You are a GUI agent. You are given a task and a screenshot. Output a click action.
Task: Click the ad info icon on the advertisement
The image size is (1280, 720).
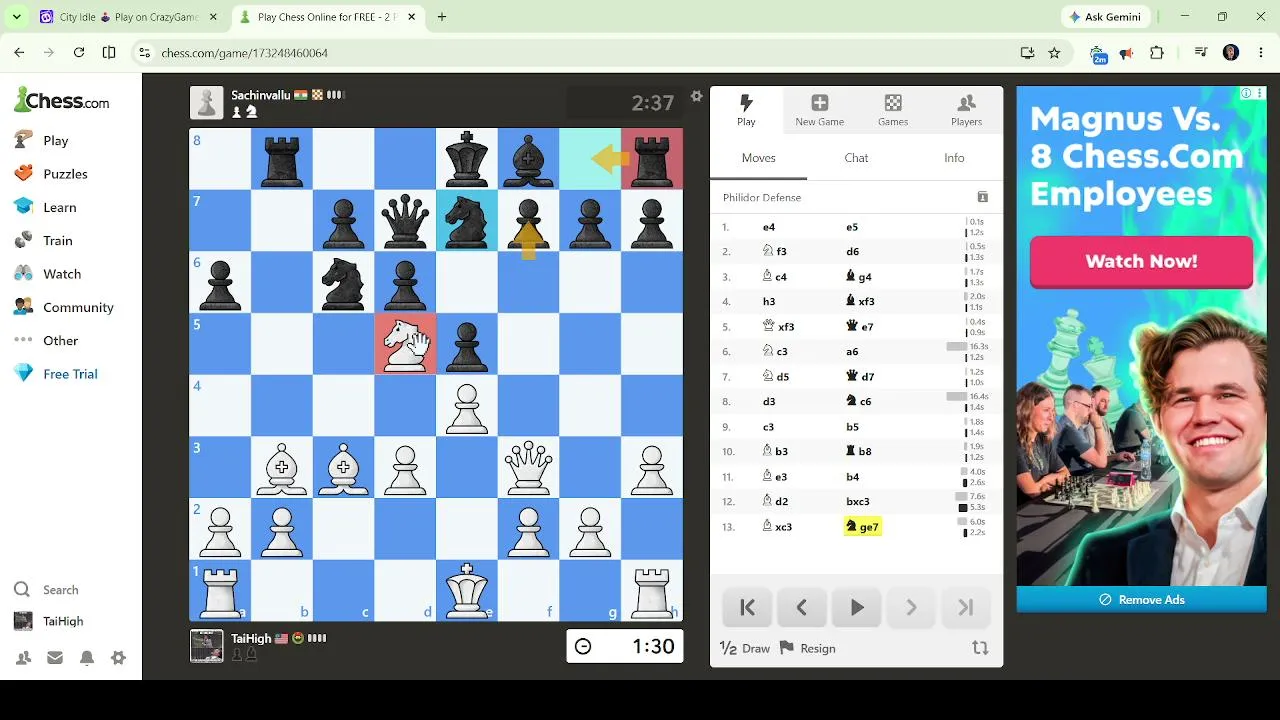click(1246, 93)
